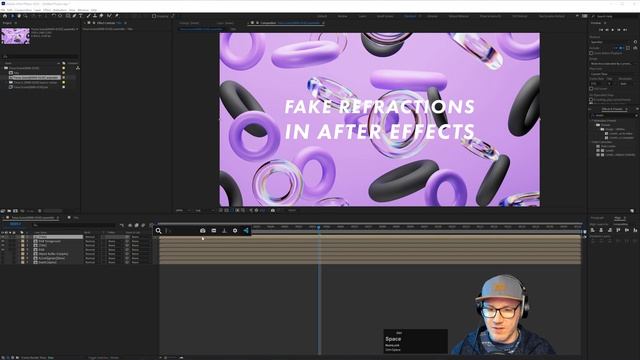Image resolution: width=640 pixels, height=360 pixels.
Task: Select the Eraser tool
Action: (x=101, y=16)
